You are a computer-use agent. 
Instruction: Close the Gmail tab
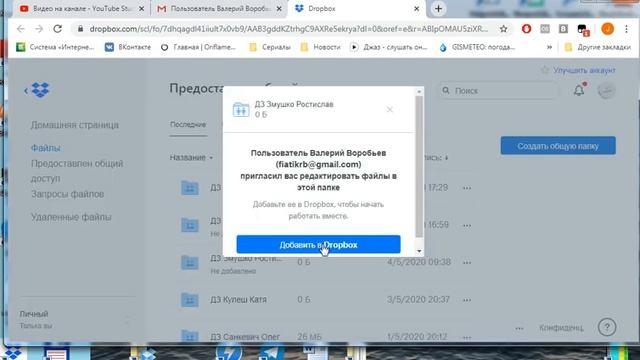pos(279,9)
